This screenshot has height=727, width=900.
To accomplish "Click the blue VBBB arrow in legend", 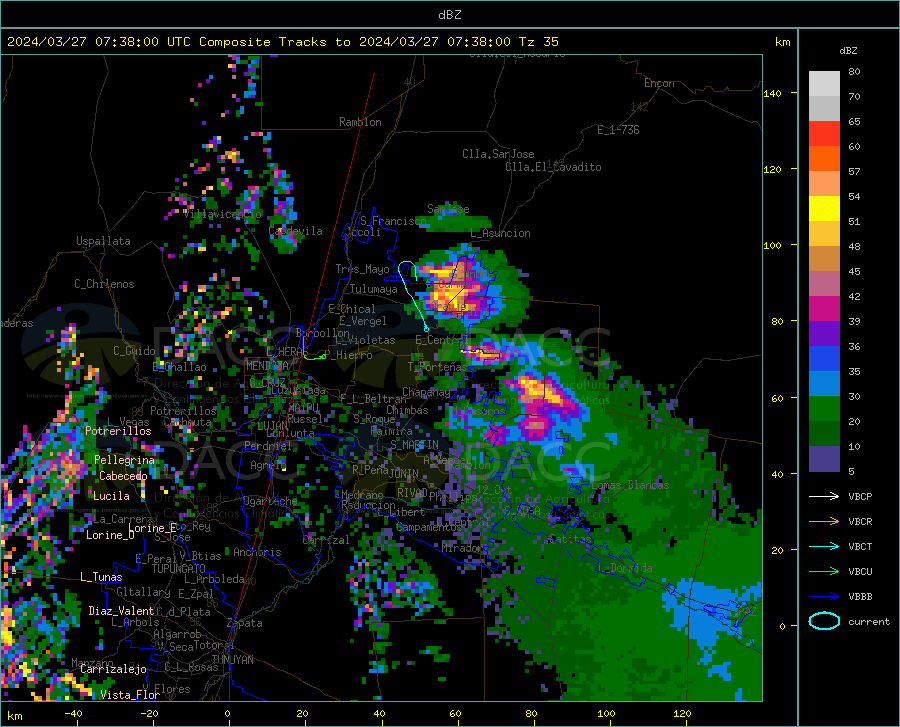I will tap(824, 597).
